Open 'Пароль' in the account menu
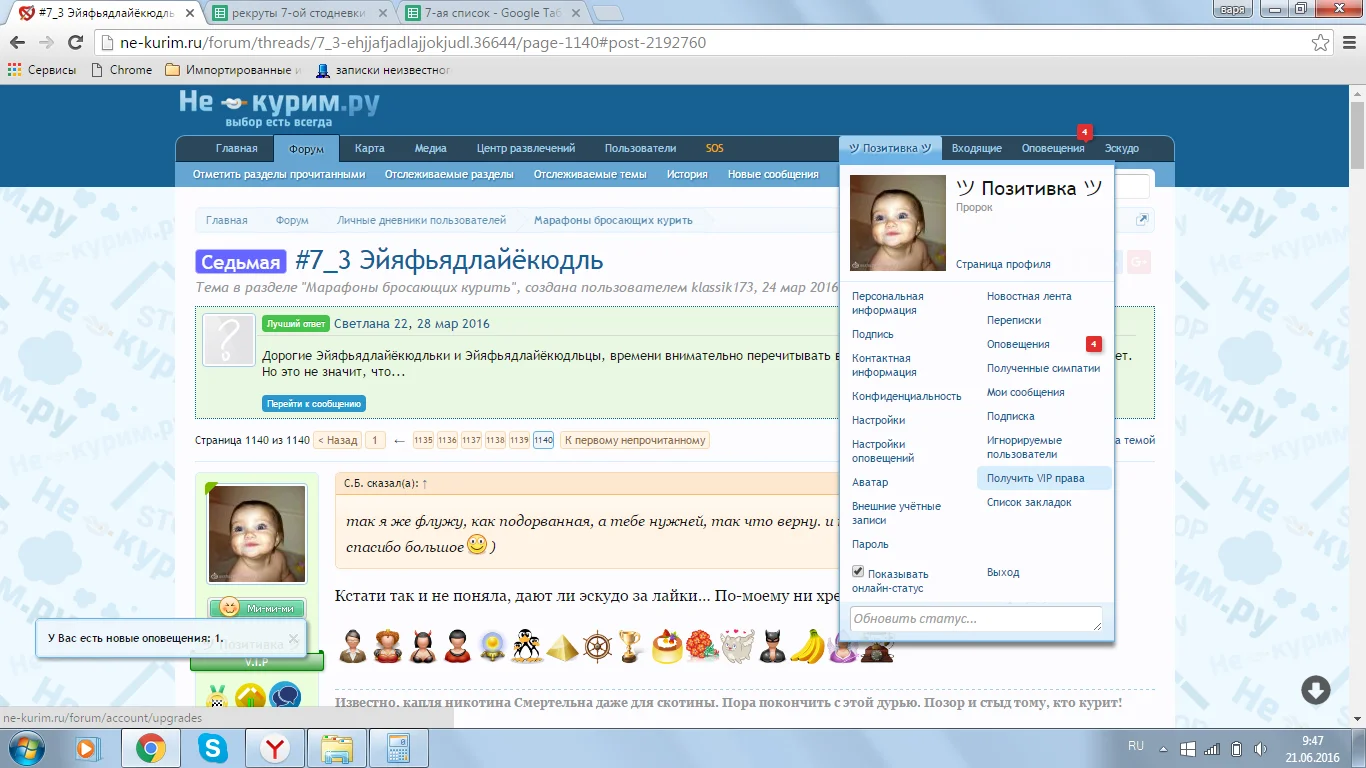Image resolution: width=1366 pixels, height=768 pixels. click(x=870, y=545)
